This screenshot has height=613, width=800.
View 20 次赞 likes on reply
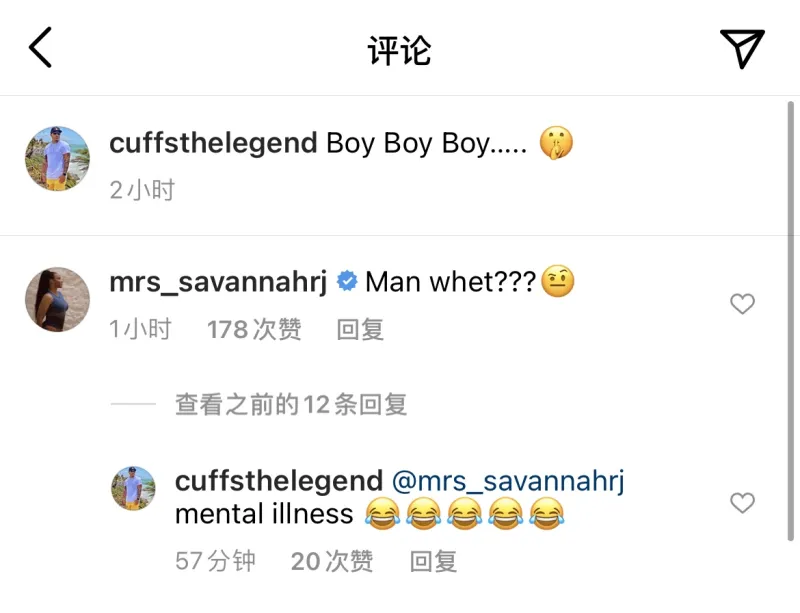332,561
